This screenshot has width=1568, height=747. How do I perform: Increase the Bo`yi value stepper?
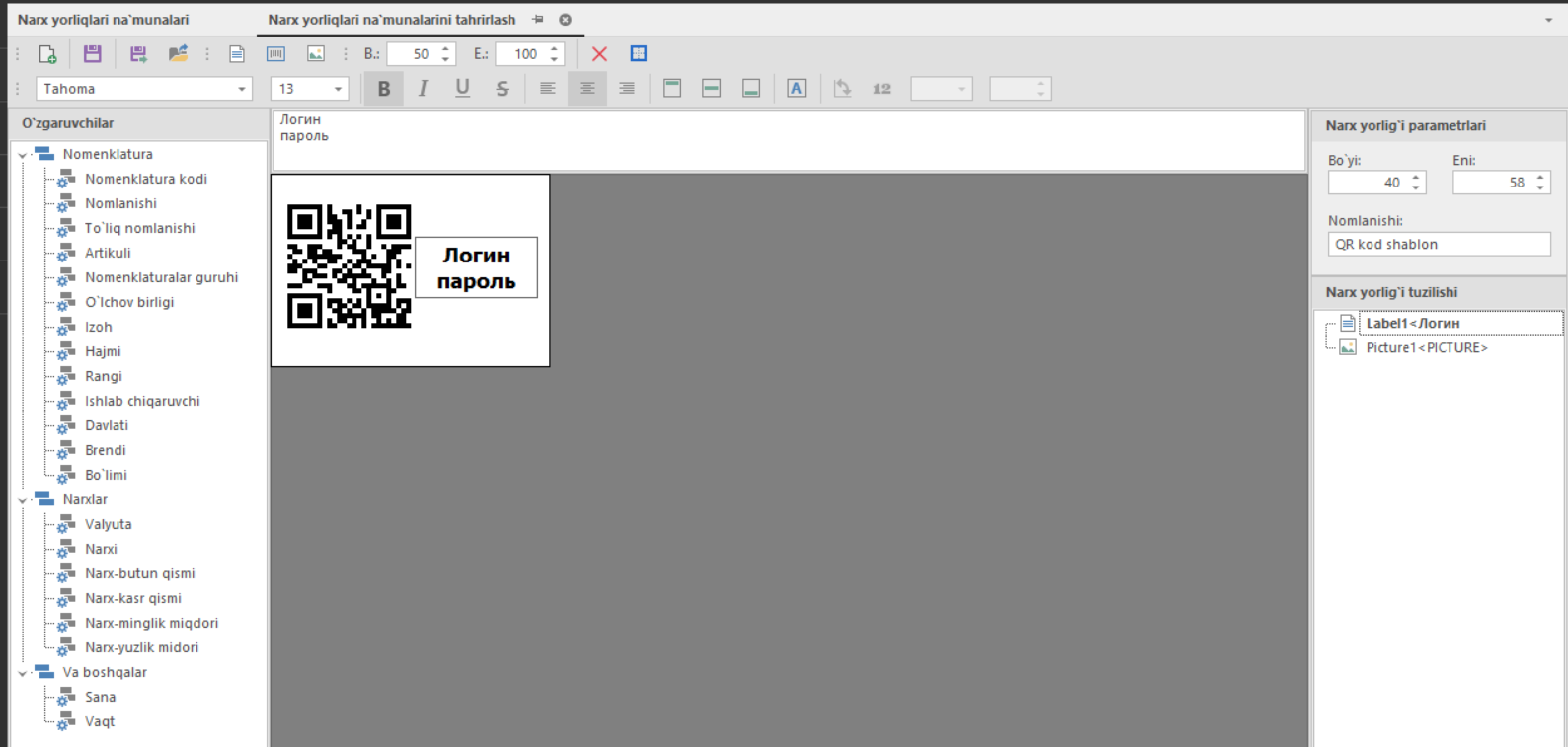(1416, 177)
